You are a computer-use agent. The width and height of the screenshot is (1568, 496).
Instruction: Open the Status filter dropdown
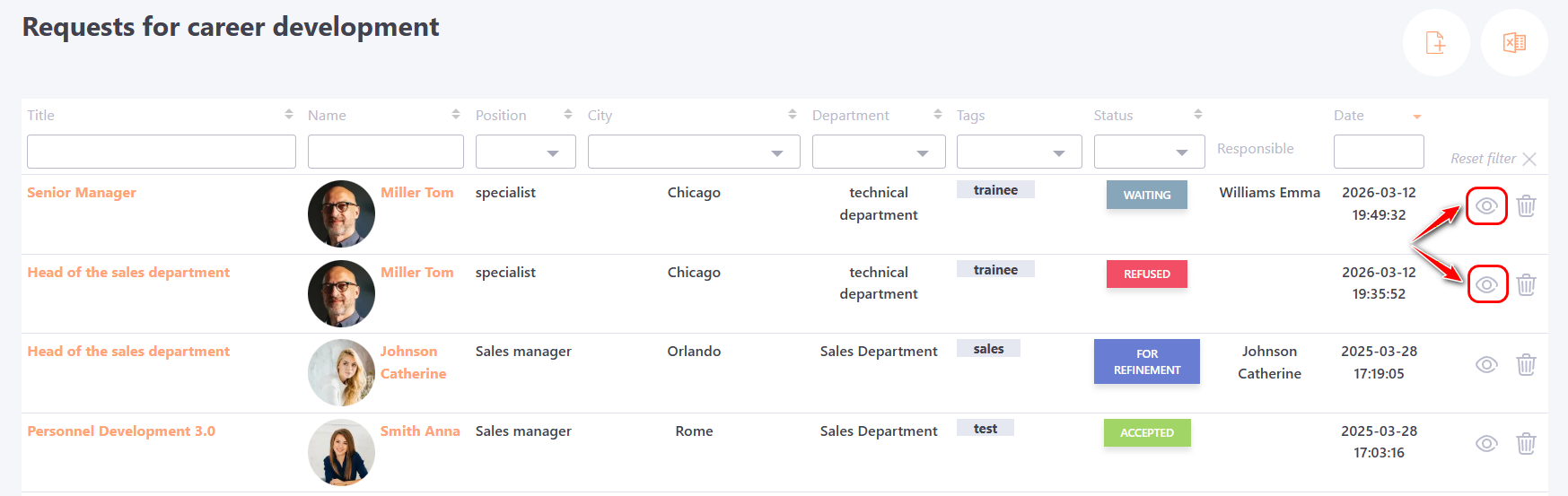1148,152
